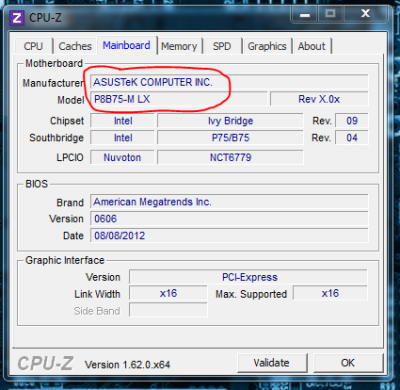The image size is (400, 390).
Task: Click the southbridge revision 04 field
Action: 352,138
